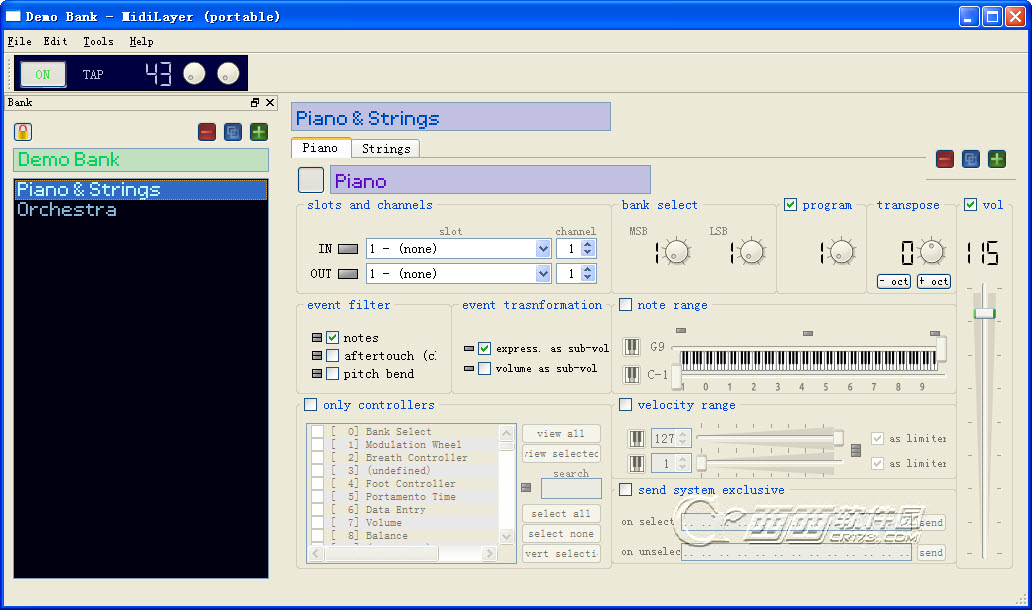Viewport: 1032px width, 610px height.
Task: Click the blue duplicate icon above the vol section
Action: 971,159
